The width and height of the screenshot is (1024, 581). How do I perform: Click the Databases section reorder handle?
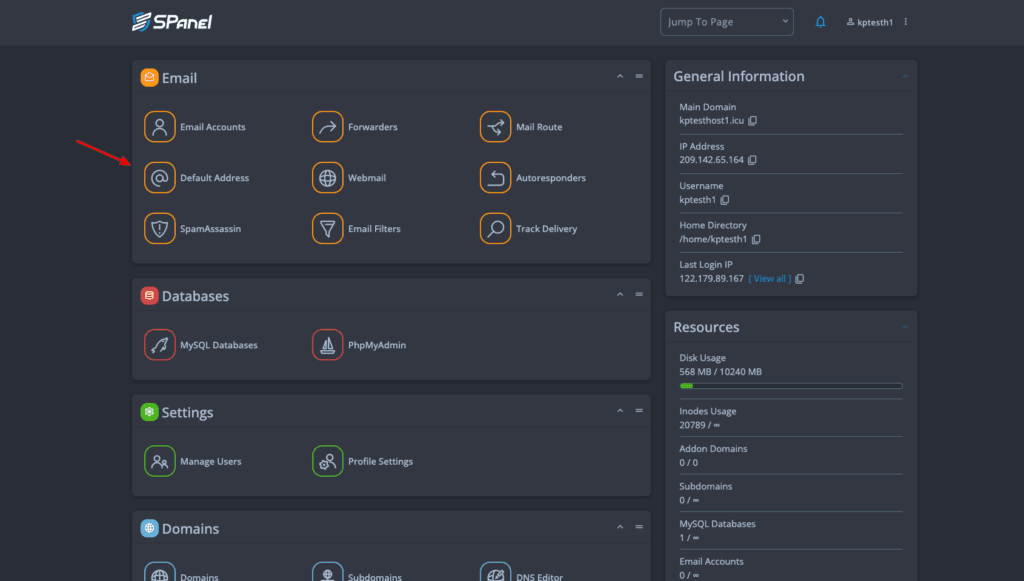(639, 294)
